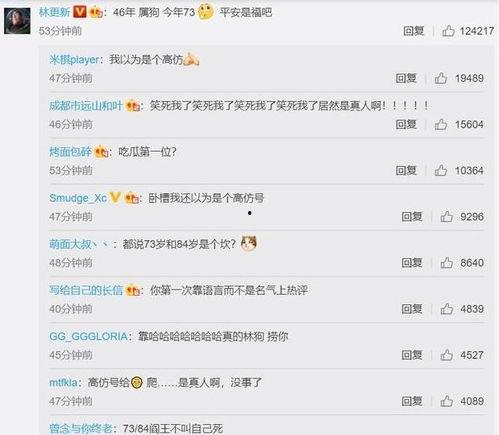Reply to 米棋player's comment
Viewport: 499px width, 435px height.
[x=406, y=78]
